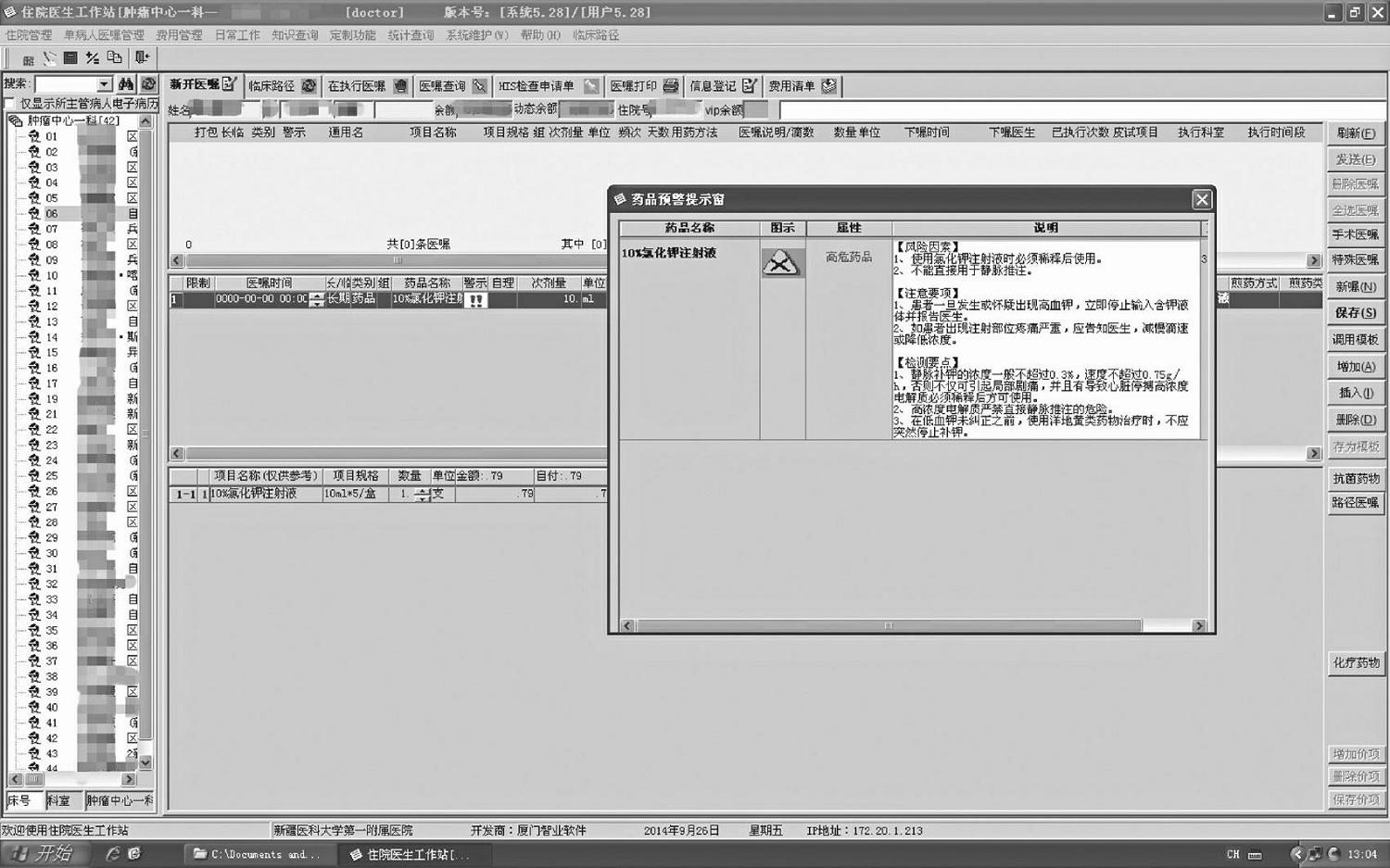Click the 数量 spinner in the item detail row
The height and width of the screenshot is (868, 1390).
[422, 495]
